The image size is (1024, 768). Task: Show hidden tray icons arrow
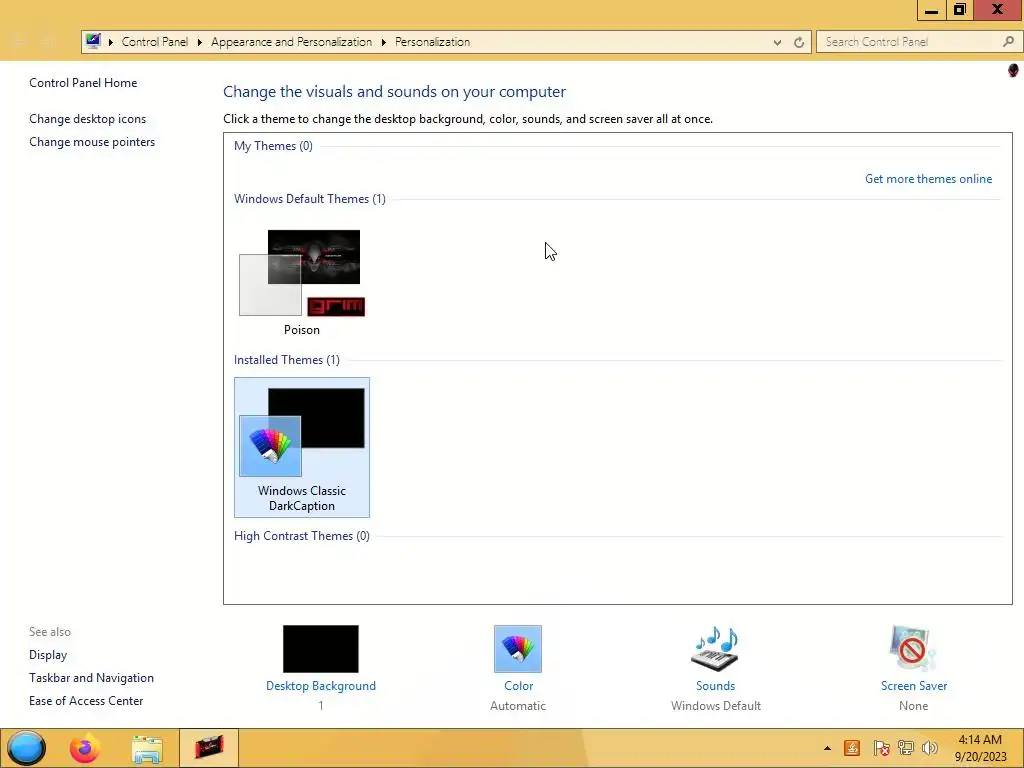coord(827,748)
